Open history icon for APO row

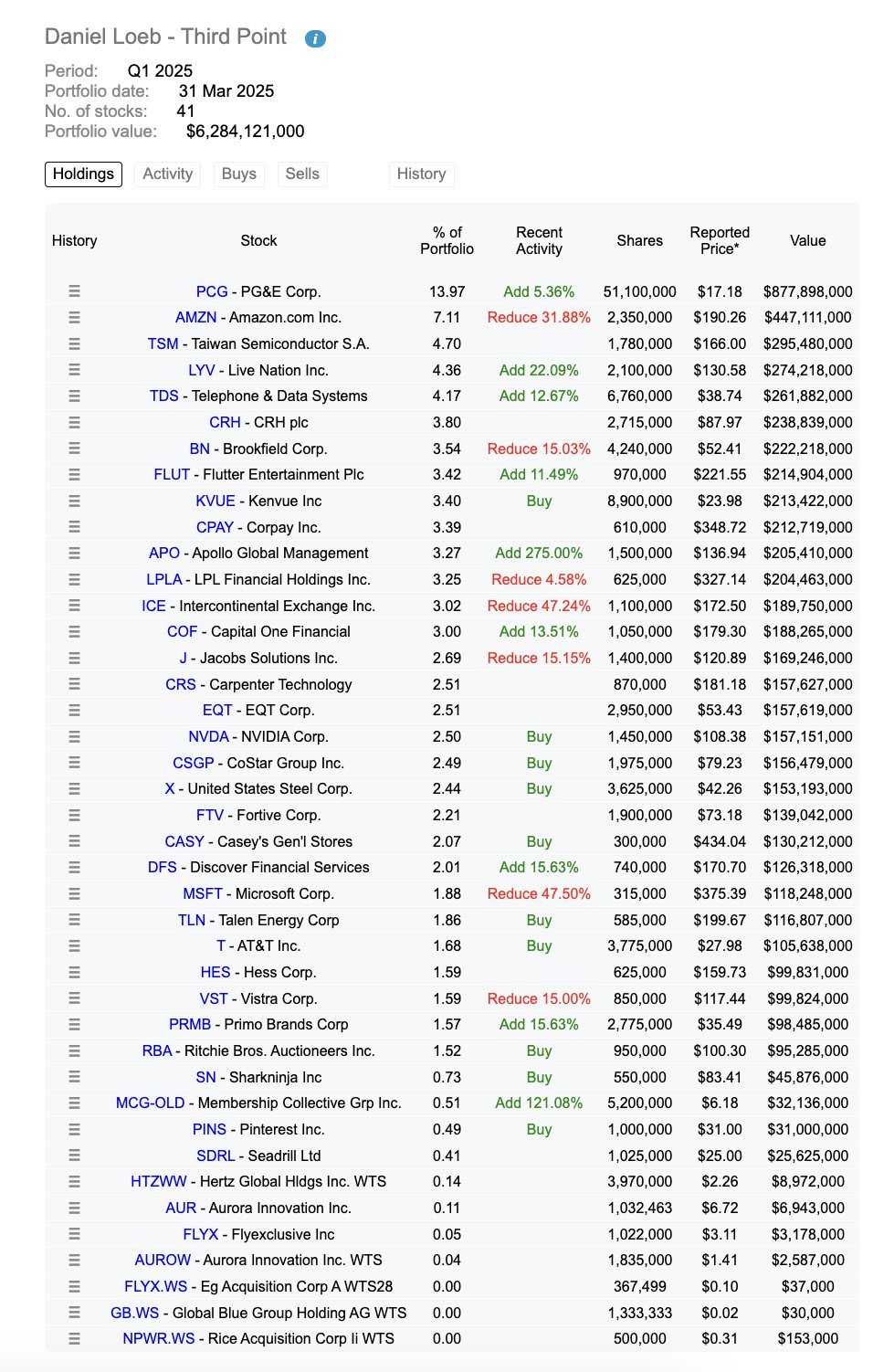[74, 554]
